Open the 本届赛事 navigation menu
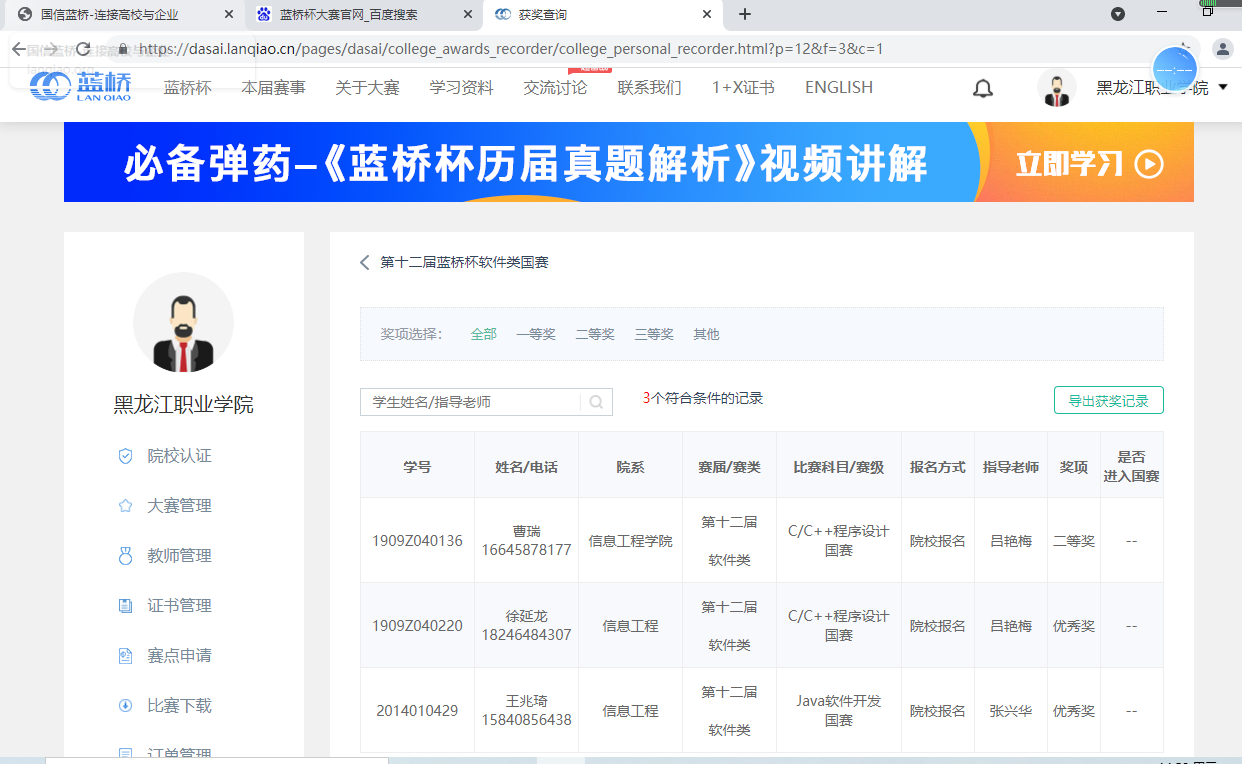 coord(273,88)
